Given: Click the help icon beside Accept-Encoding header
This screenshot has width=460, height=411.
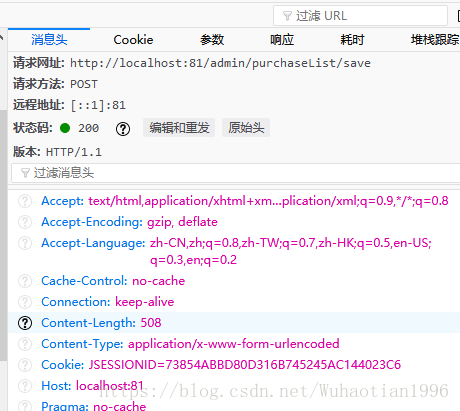Looking at the screenshot, I should point(25,222).
